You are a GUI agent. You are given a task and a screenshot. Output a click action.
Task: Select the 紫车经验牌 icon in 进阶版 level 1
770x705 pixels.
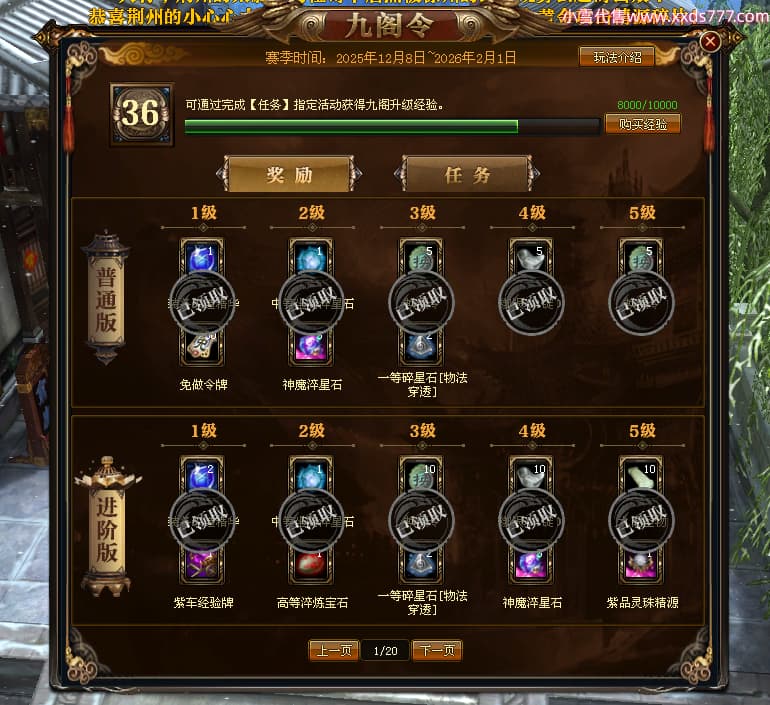(202, 564)
